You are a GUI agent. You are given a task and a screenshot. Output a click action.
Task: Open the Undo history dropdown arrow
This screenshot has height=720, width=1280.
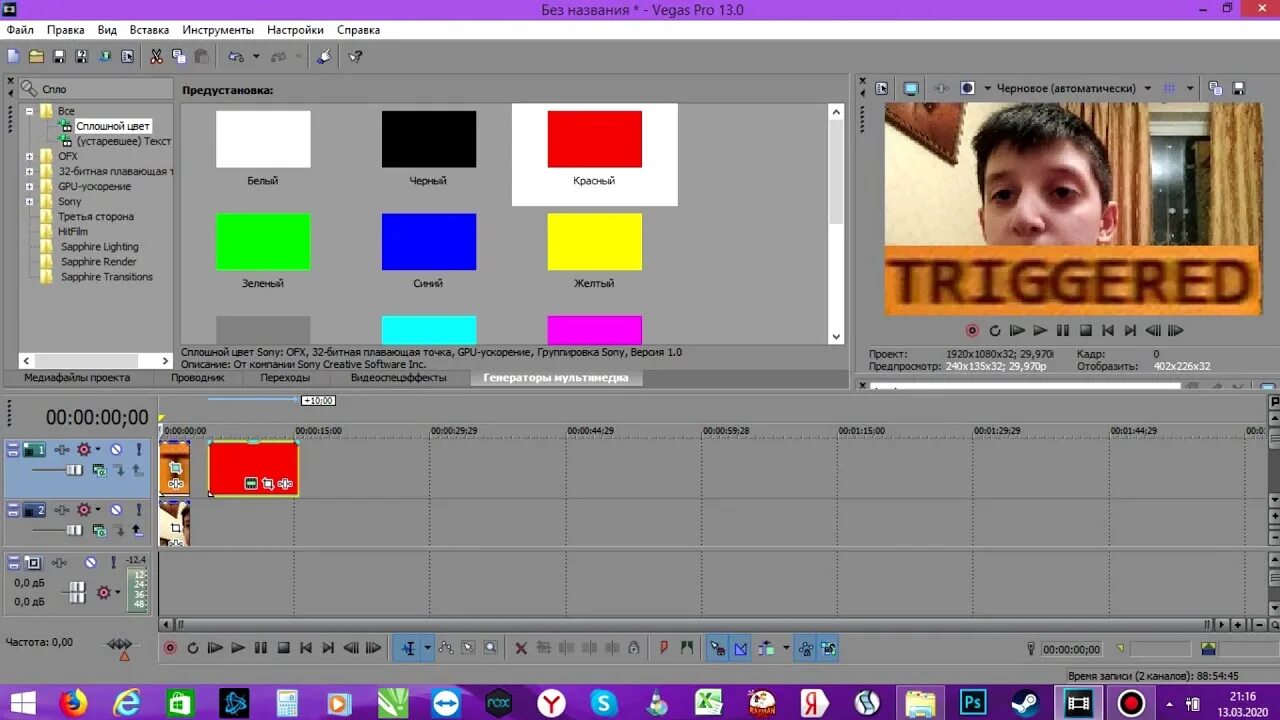coord(256,57)
